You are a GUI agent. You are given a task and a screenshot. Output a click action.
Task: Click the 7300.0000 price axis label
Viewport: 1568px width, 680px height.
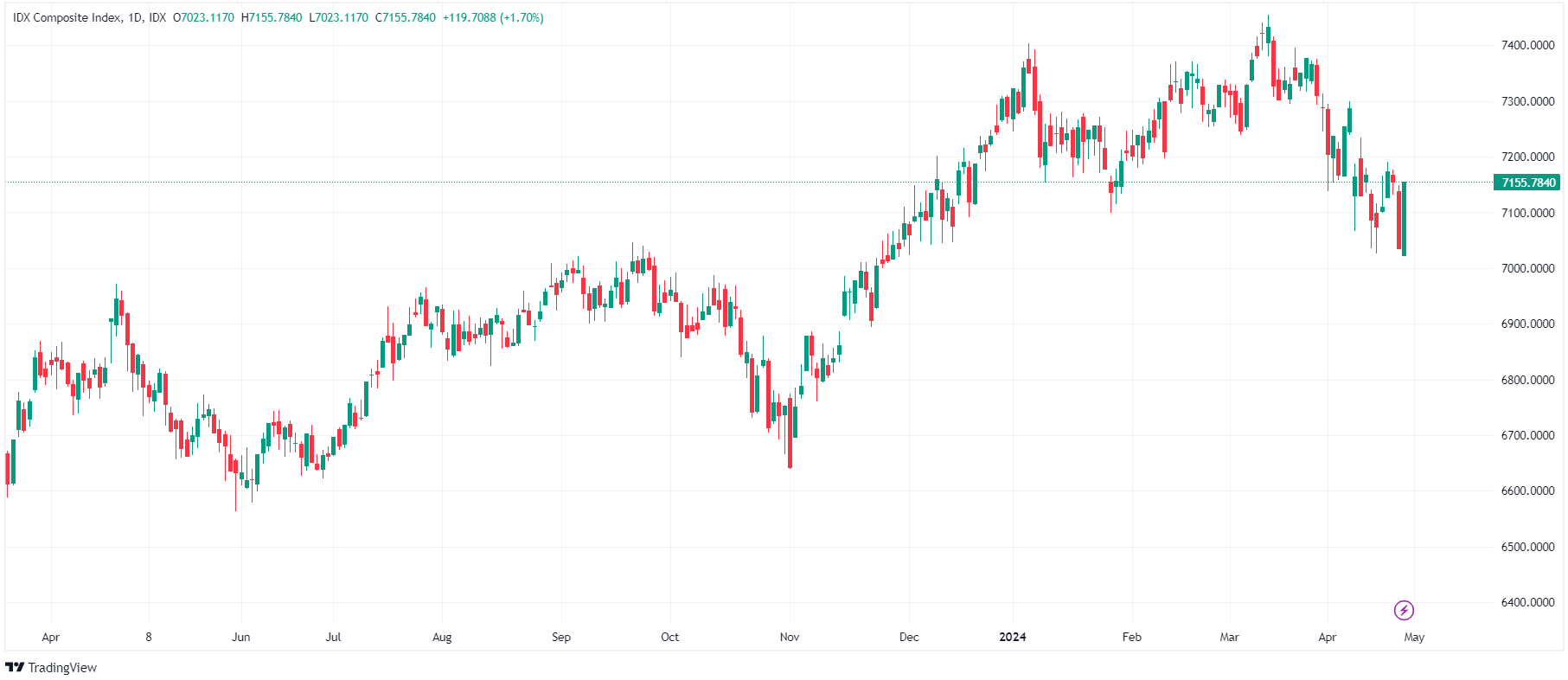(x=1528, y=101)
